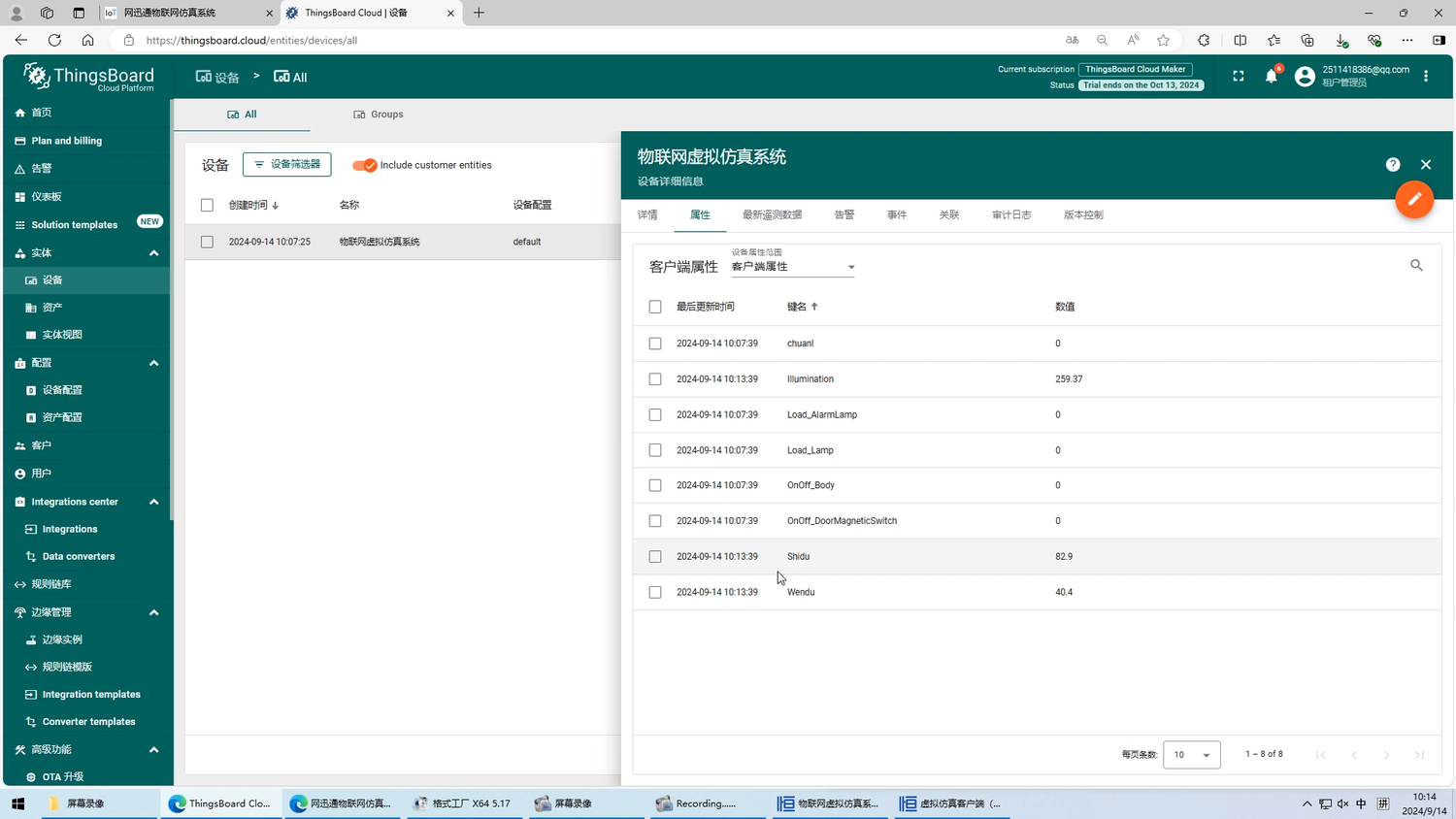Screen dimensions: 1456x819
Task: Open the attribute scope dropdown
Action: [793, 267]
